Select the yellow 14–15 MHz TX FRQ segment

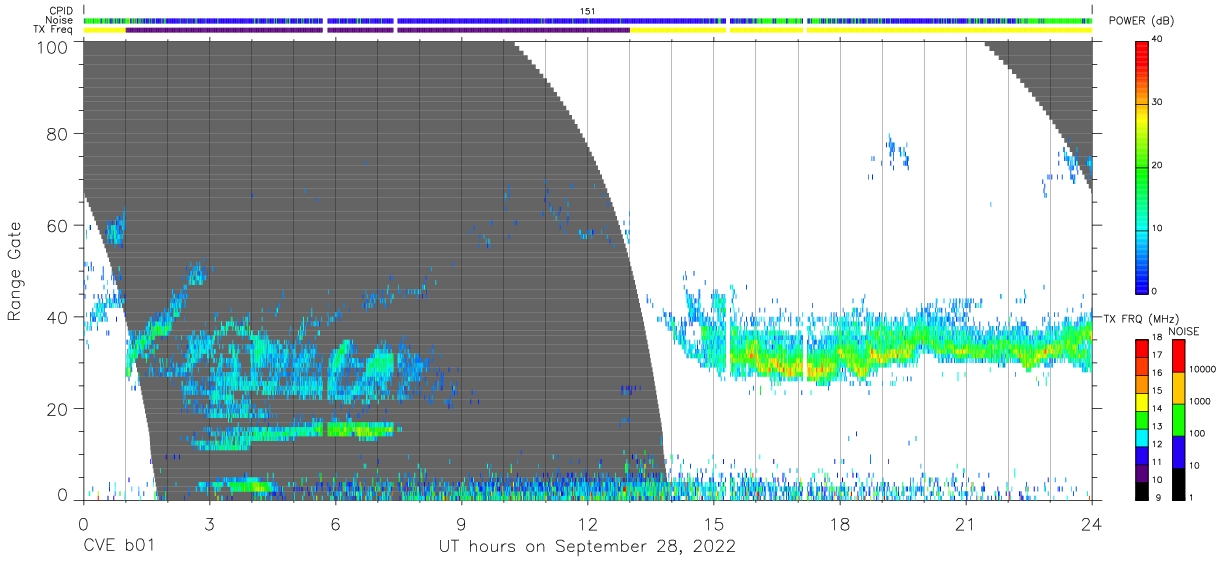click(x=1141, y=401)
